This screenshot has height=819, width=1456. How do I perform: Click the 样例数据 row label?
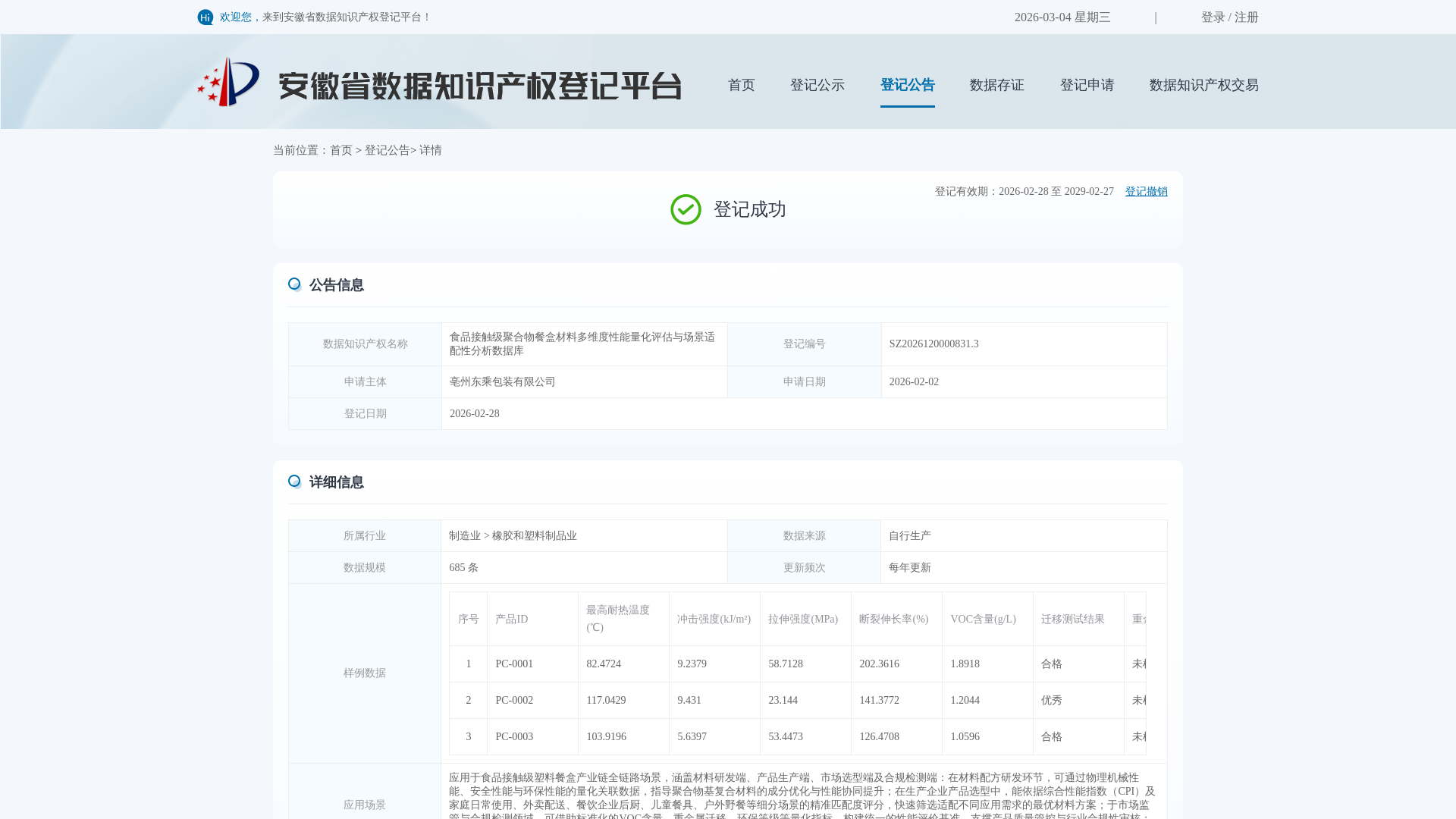(364, 673)
